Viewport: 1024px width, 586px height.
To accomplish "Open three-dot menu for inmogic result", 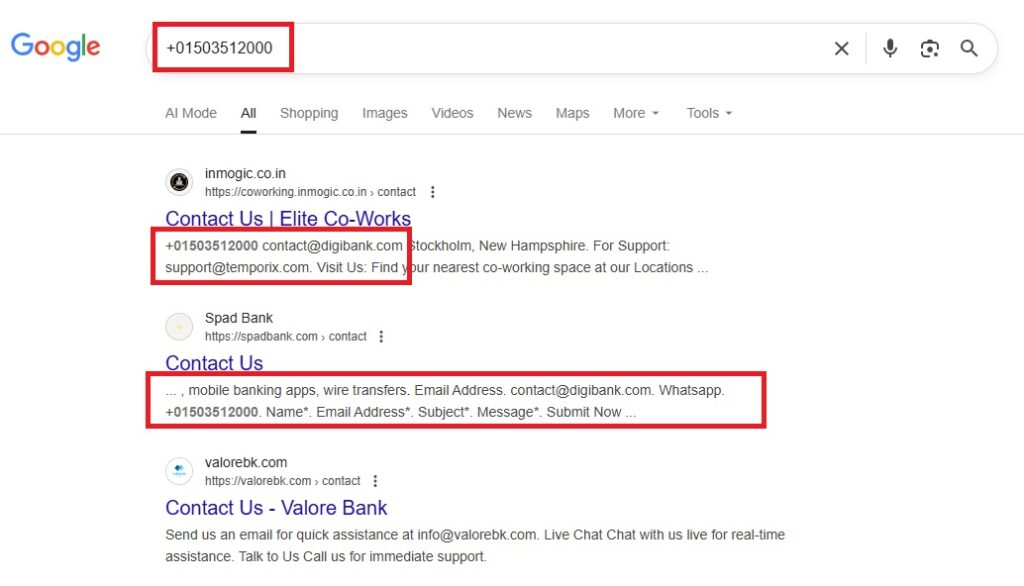I will [432, 192].
